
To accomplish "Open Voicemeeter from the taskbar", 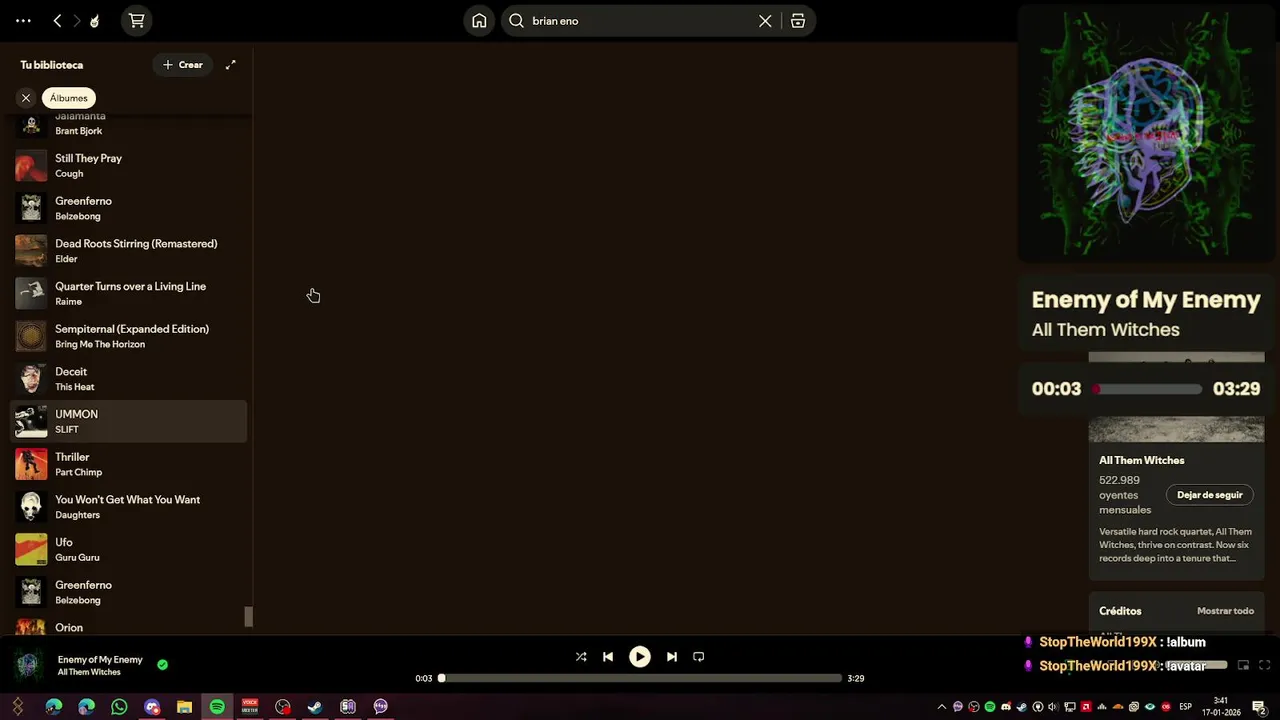I will click(x=250, y=707).
